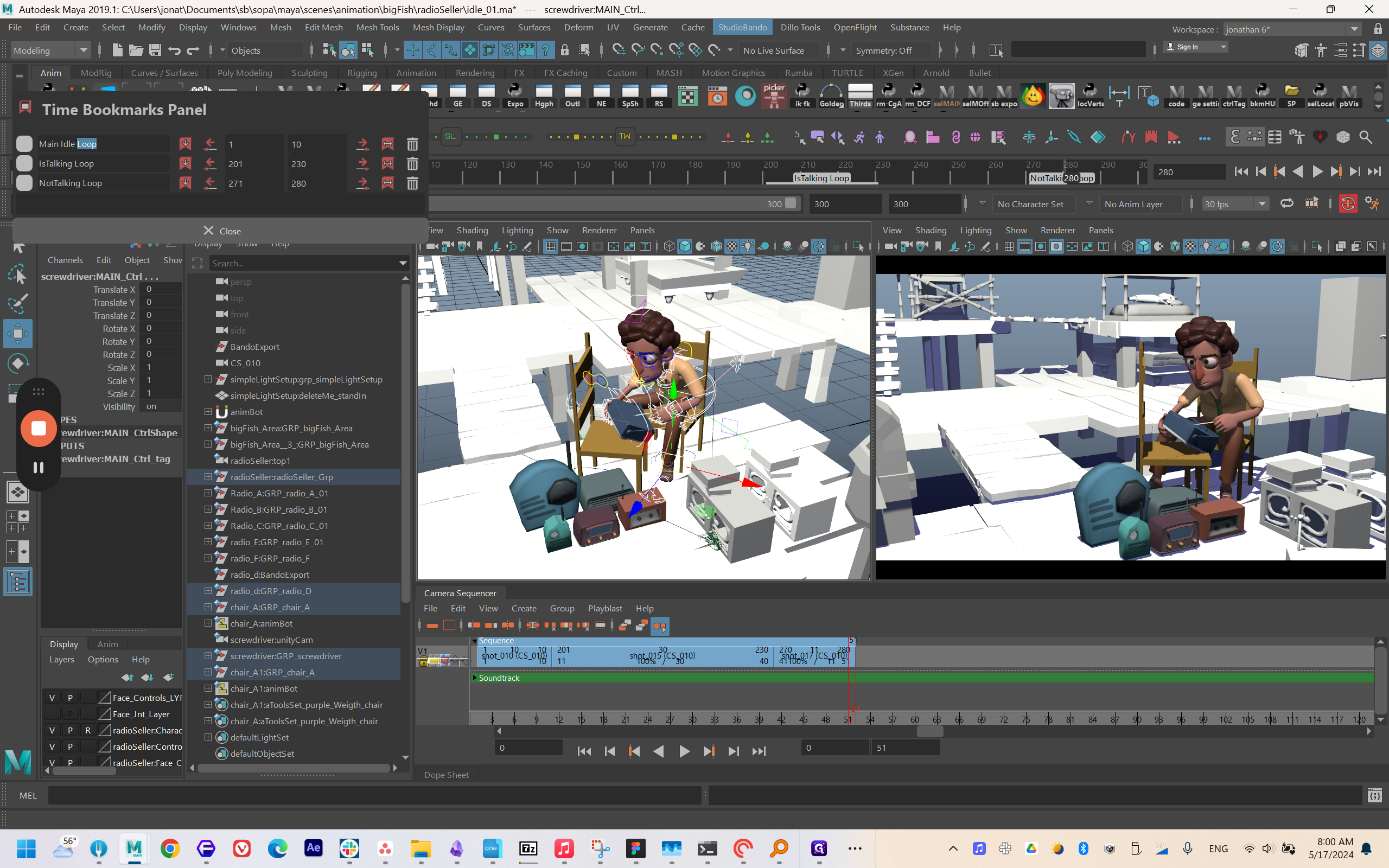This screenshot has width=1389, height=868.
Task: Switch to the Rigging shelf tab
Action: pyautogui.click(x=361, y=73)
